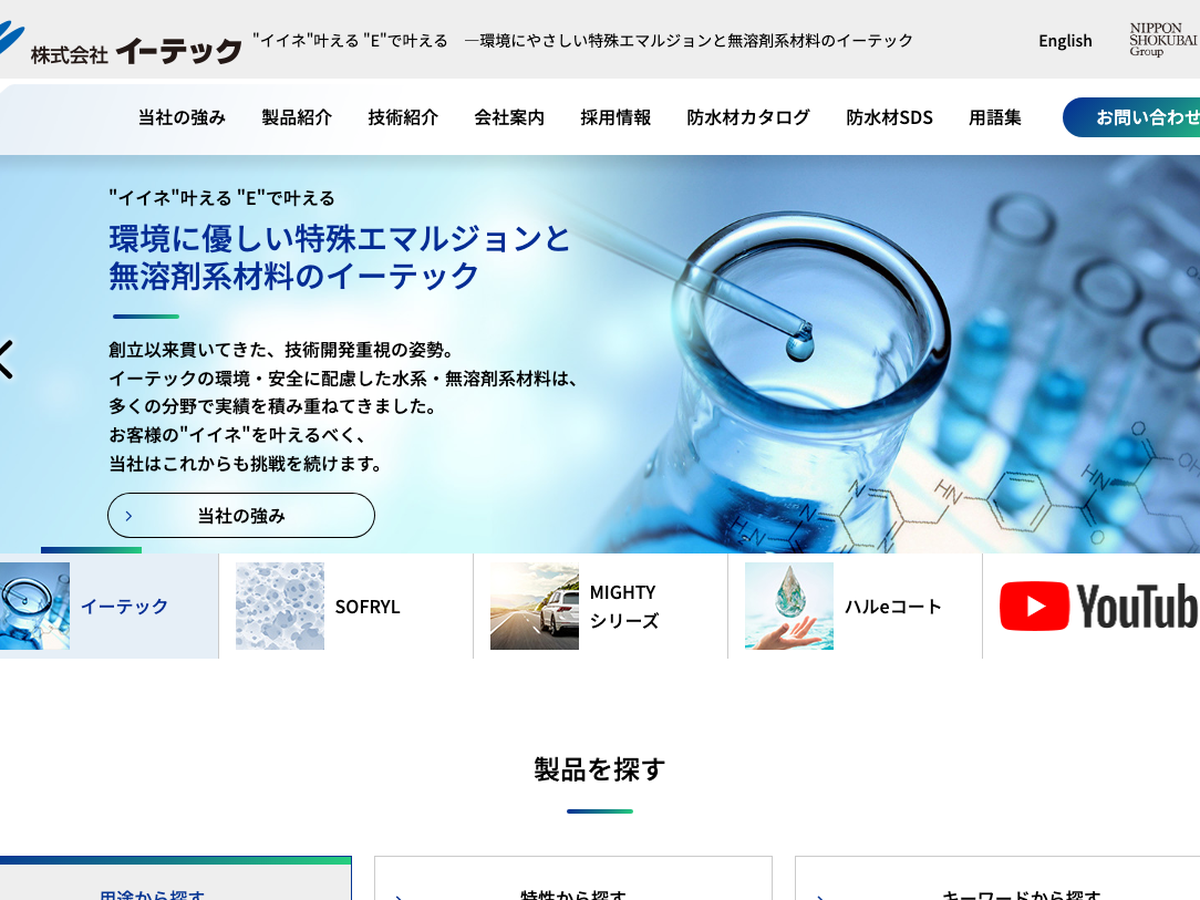Screen dimensions: 1200x900
Task: Open the 用語集 glossary
Action: tap(995, 117)
